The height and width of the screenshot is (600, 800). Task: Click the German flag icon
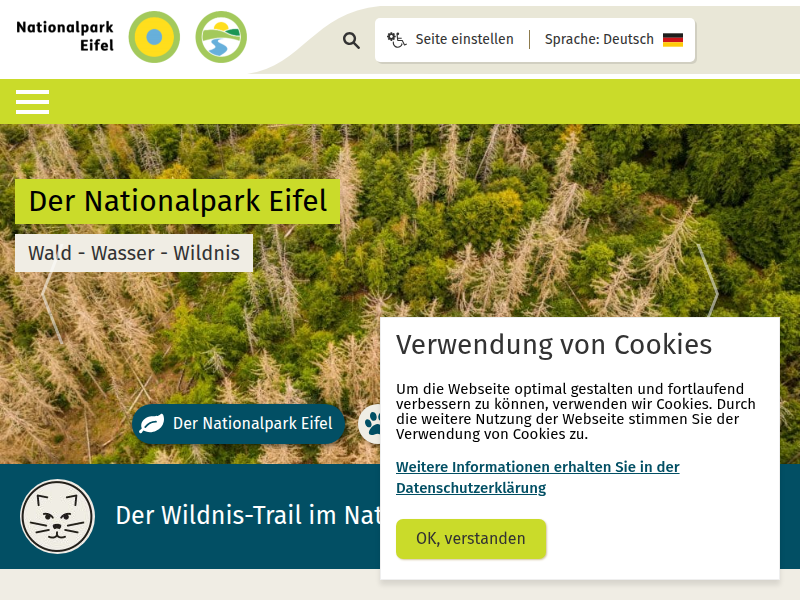673,39
